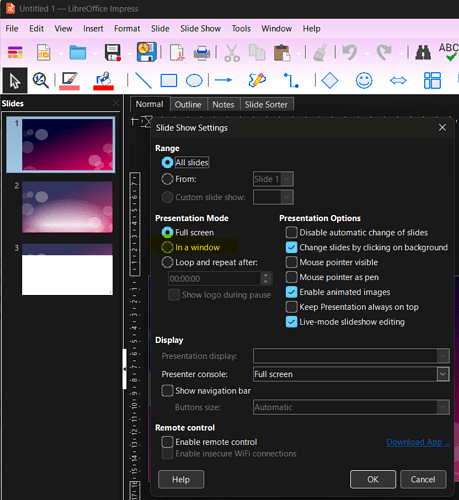Check Keep Presentation always on top
Viewport: 459px width, 500px height.
[x=291, y=307]
